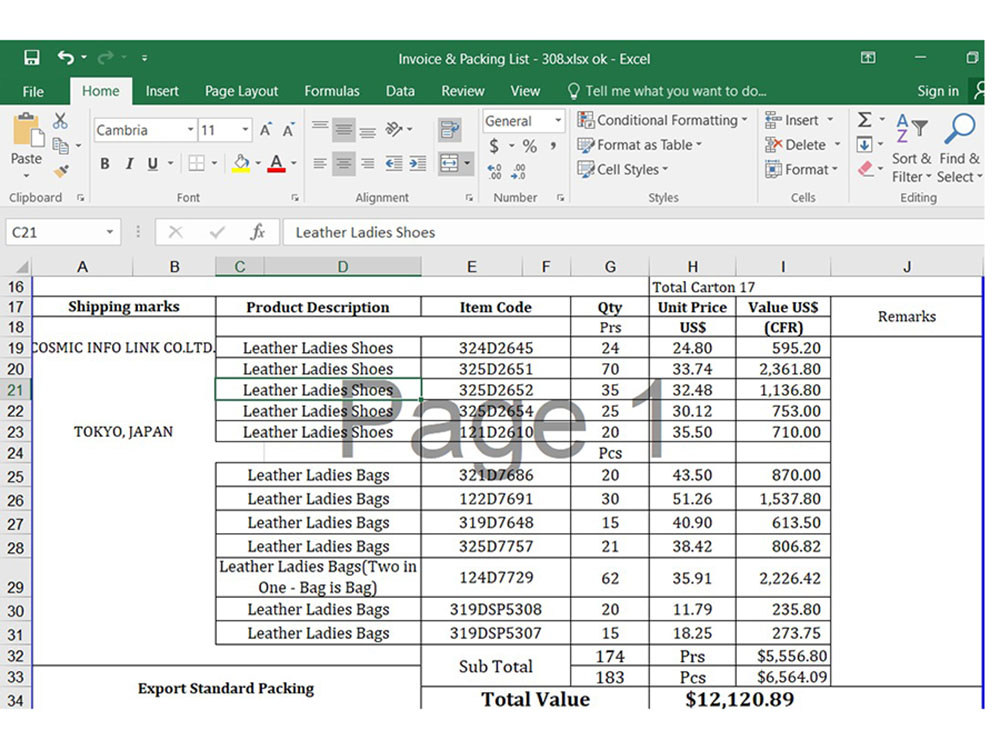The height and width of the screenshot is (750, 1000).
Task: Switch to the Review tab
Action: [462, 91]
